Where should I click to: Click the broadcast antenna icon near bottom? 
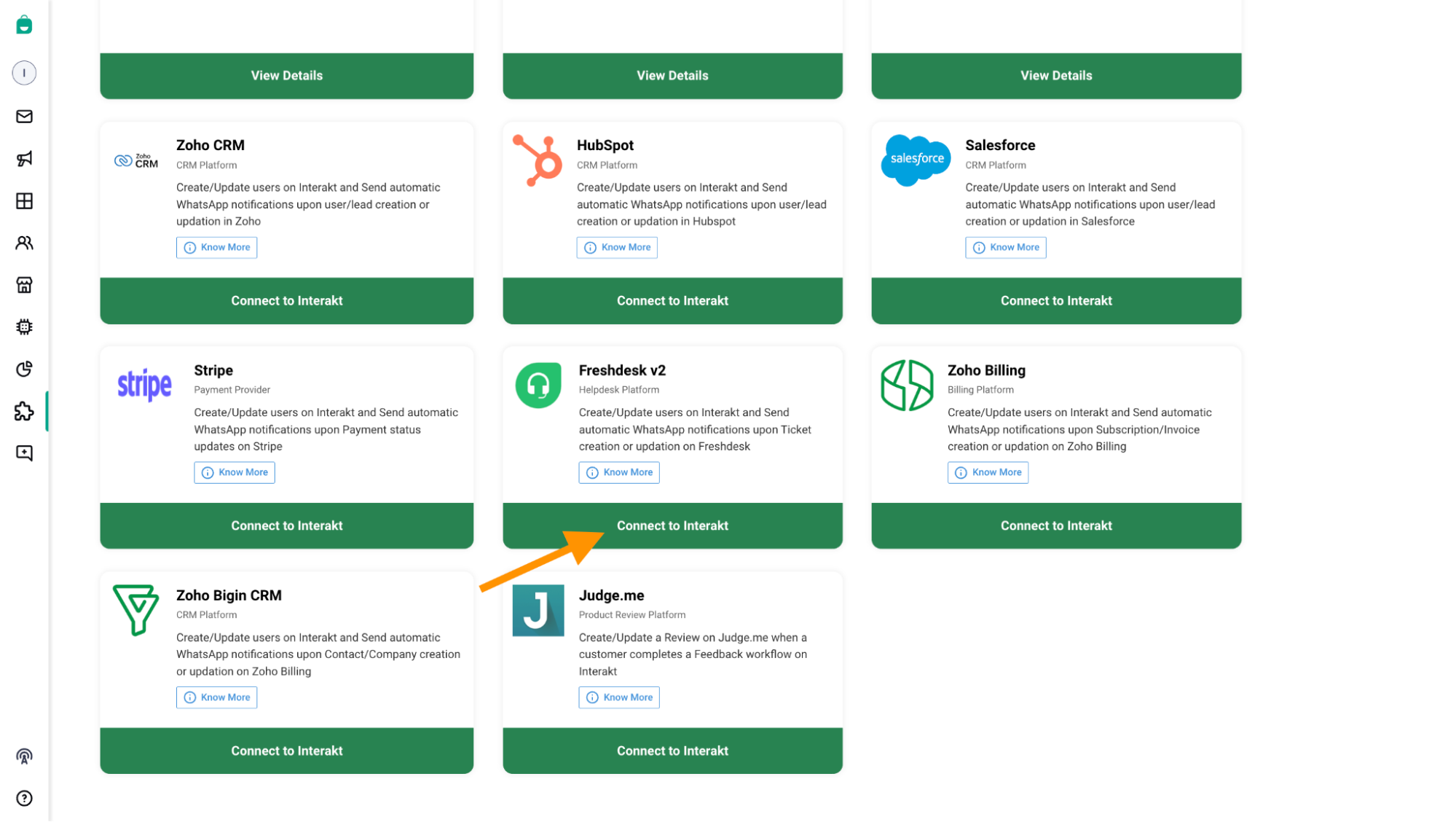pyautogui.click(x=24, y=756)
